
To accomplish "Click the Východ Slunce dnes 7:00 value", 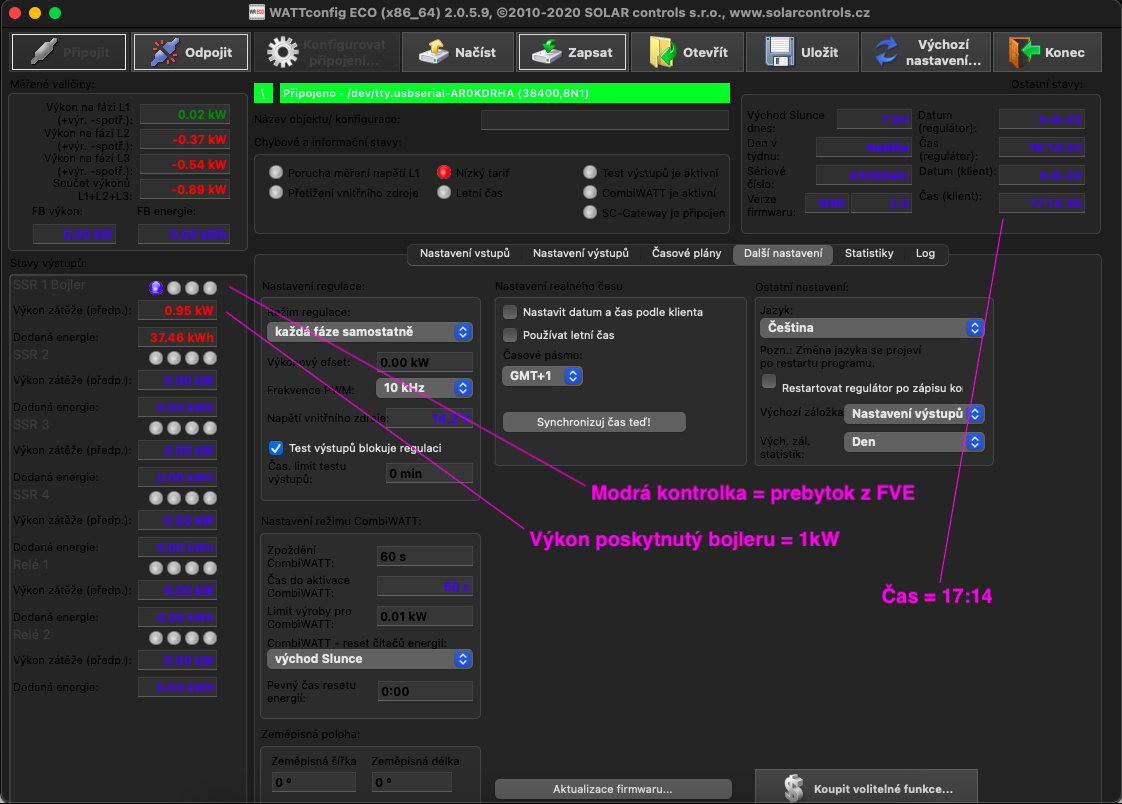I will (x=874, y=119).
